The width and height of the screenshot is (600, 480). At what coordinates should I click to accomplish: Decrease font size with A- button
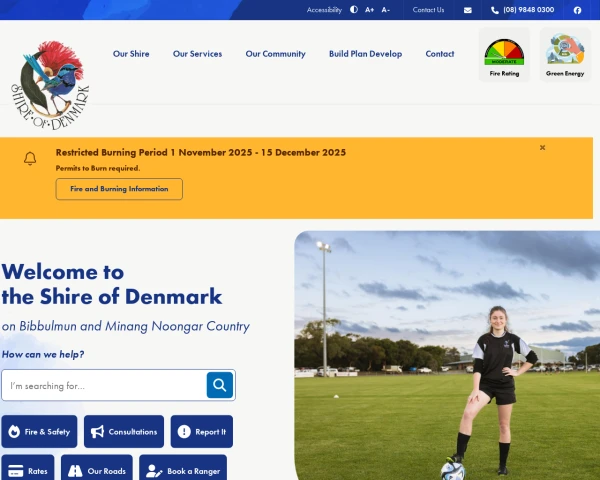pos(385,10)
